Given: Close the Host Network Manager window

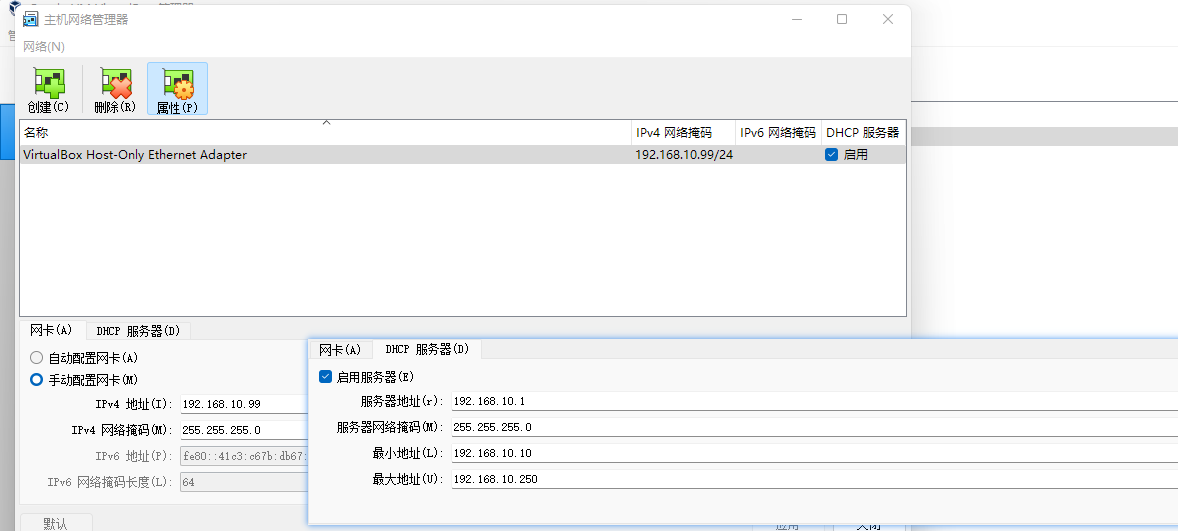Looking at the screenshot, I should point(887,20).
